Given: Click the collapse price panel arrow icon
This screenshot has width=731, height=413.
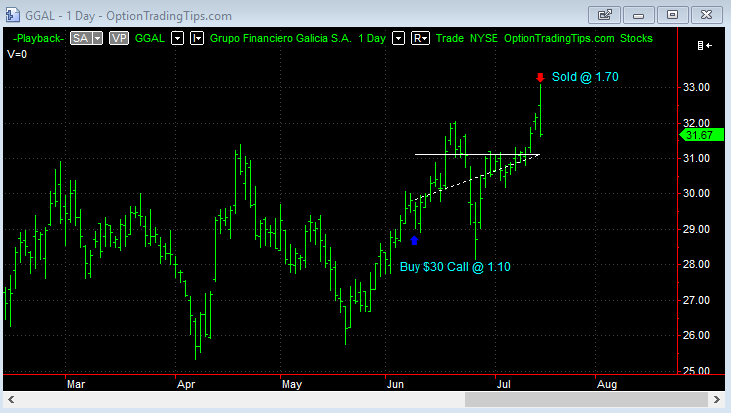Looking at the screenshot, I should 704,45.
